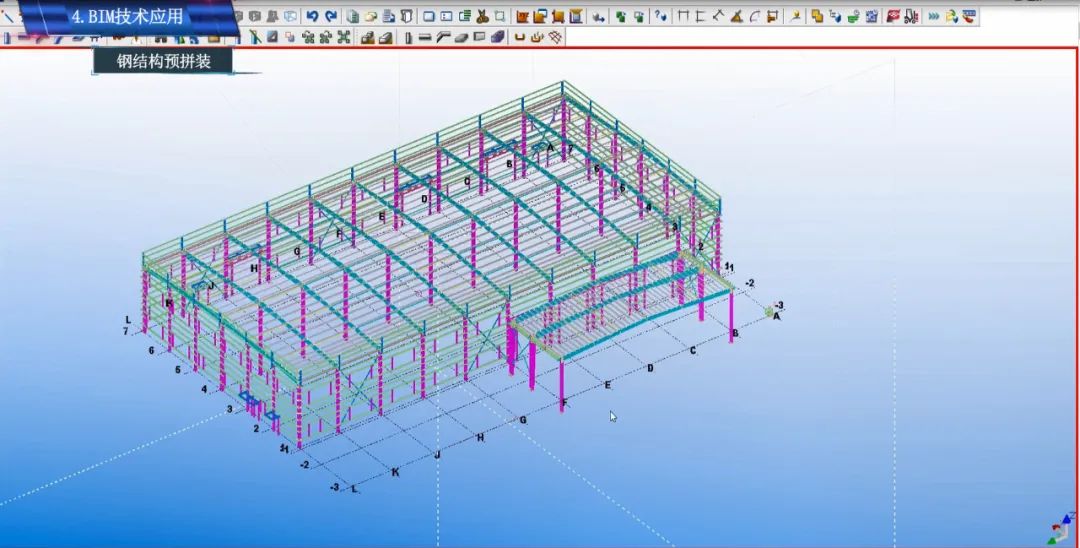
Task: Click the question mark help pointer icon
Action: (x=661, y=16)
